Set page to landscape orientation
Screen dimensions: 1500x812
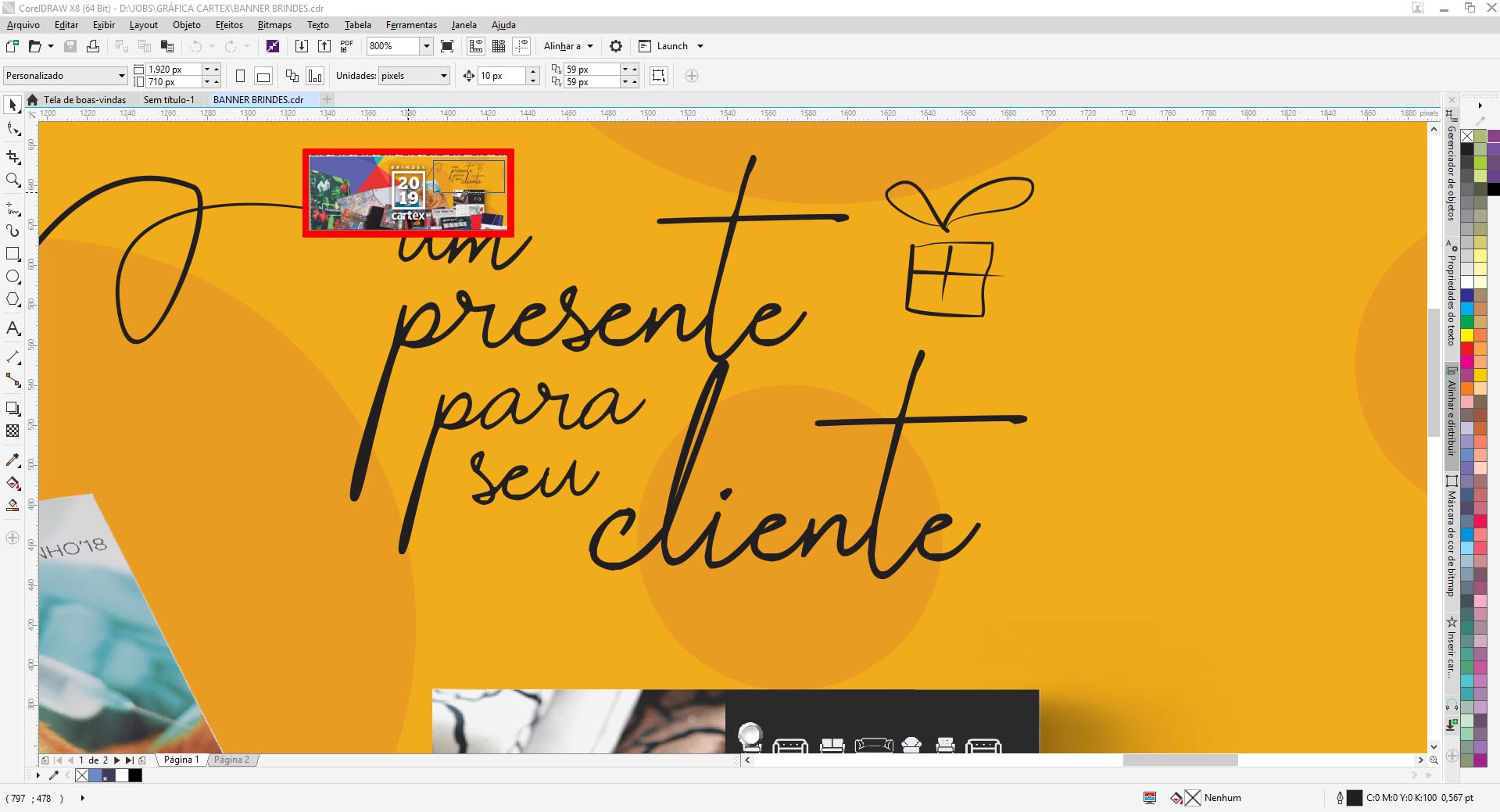pos(263,76)
